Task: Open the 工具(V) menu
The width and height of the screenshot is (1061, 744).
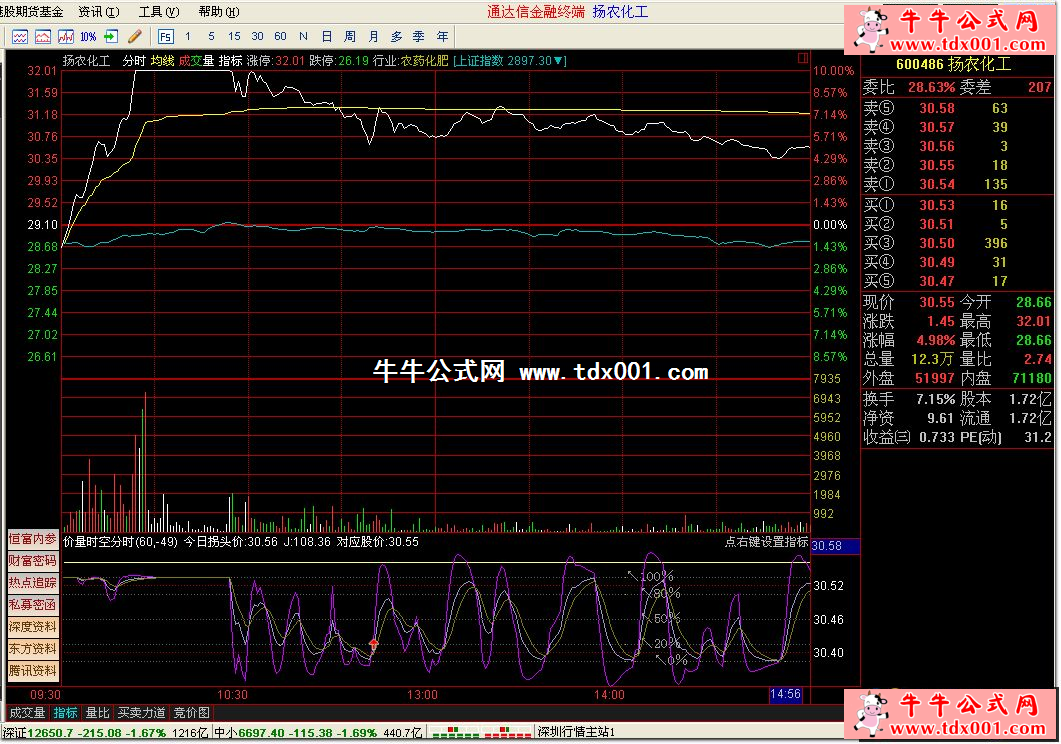Action: click(159, 11)
